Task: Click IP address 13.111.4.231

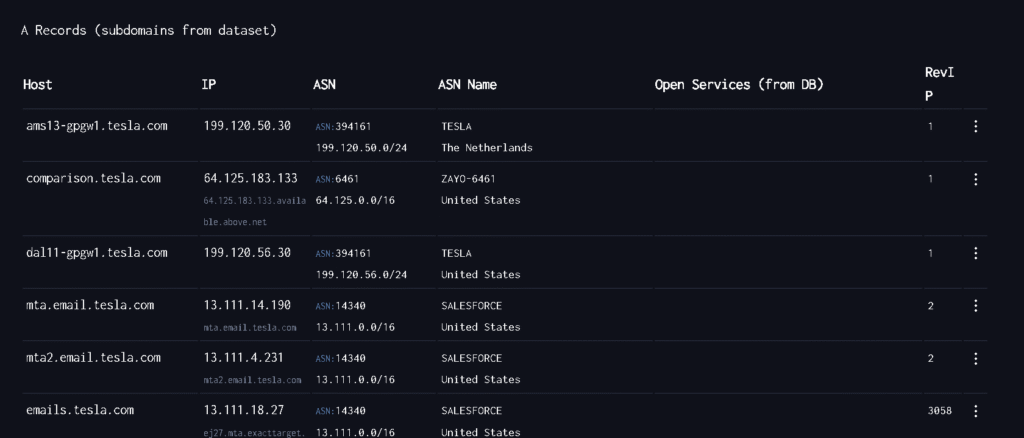Action: [244, 358]
